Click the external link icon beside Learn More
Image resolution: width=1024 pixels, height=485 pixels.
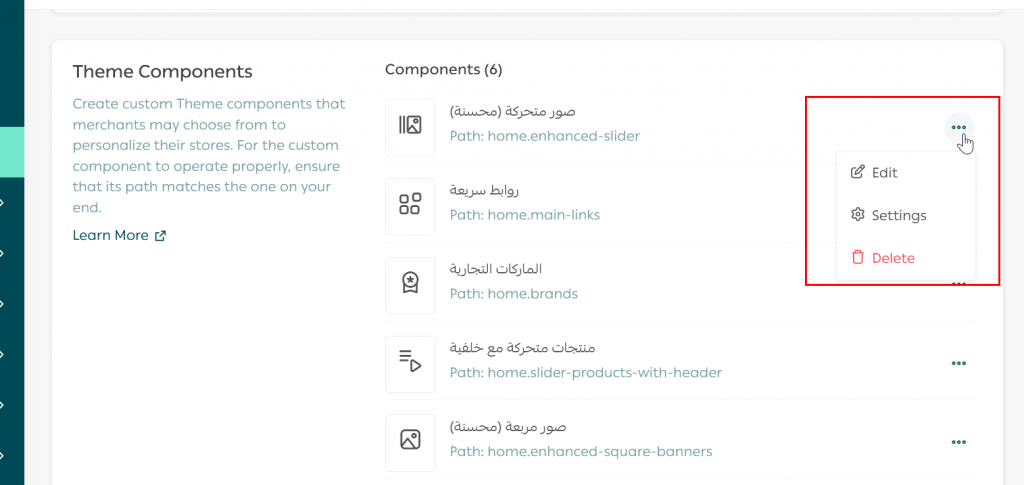point(160,236)
